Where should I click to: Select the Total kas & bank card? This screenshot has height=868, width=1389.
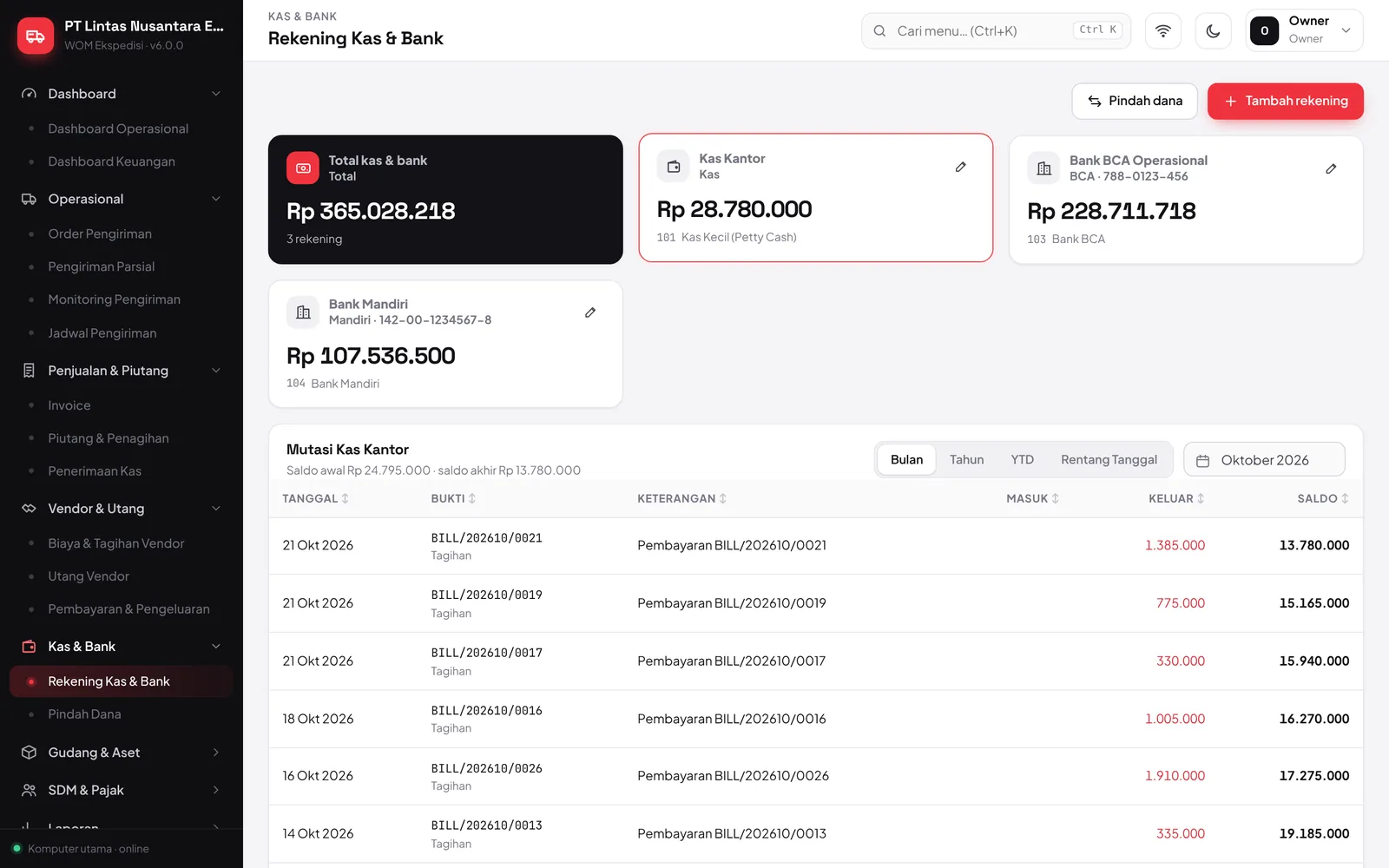445,200
